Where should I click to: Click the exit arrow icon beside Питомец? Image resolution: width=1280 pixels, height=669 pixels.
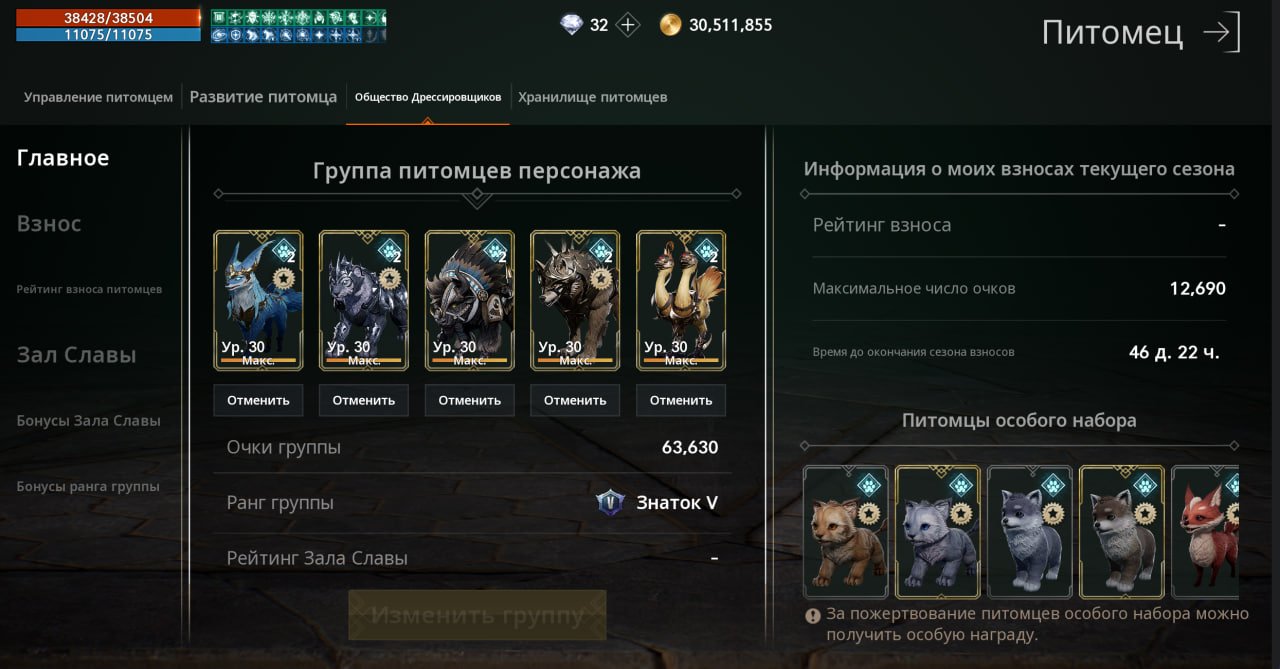tap(1221, 33)
